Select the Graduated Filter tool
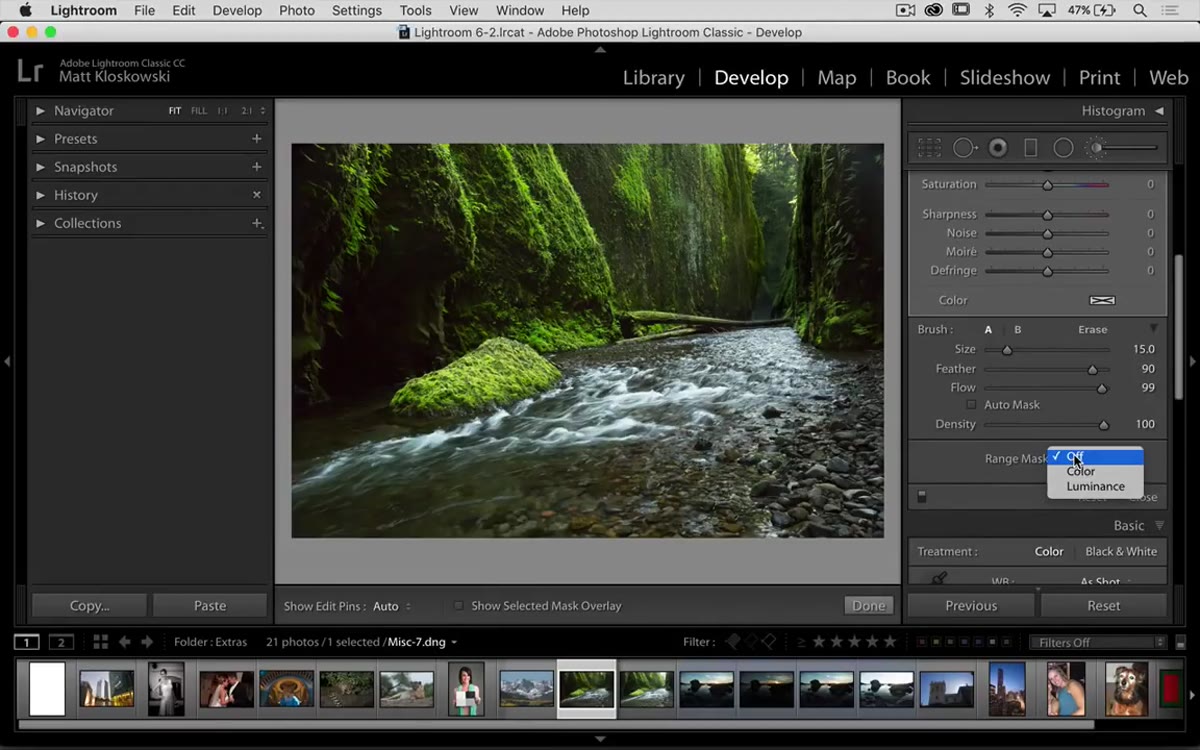The image size is (1200, 750). 1030,148
